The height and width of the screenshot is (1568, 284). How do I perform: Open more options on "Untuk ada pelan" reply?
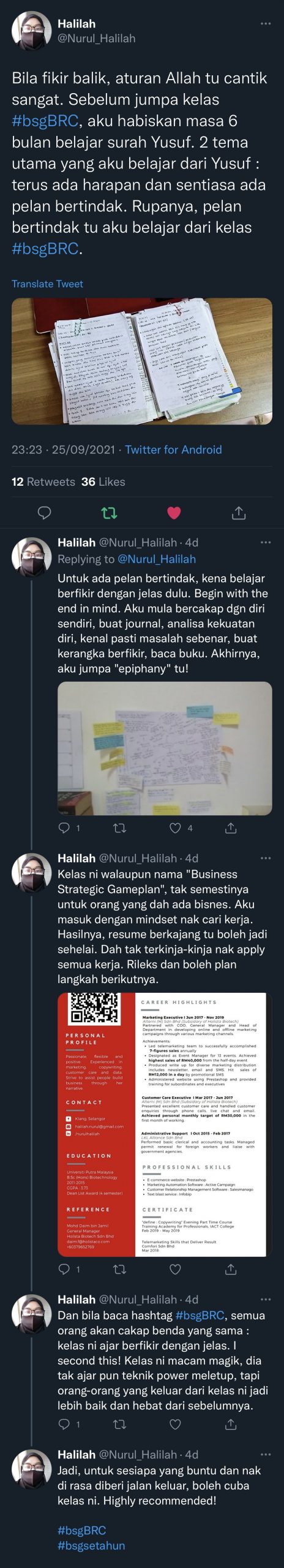(266, 543)
